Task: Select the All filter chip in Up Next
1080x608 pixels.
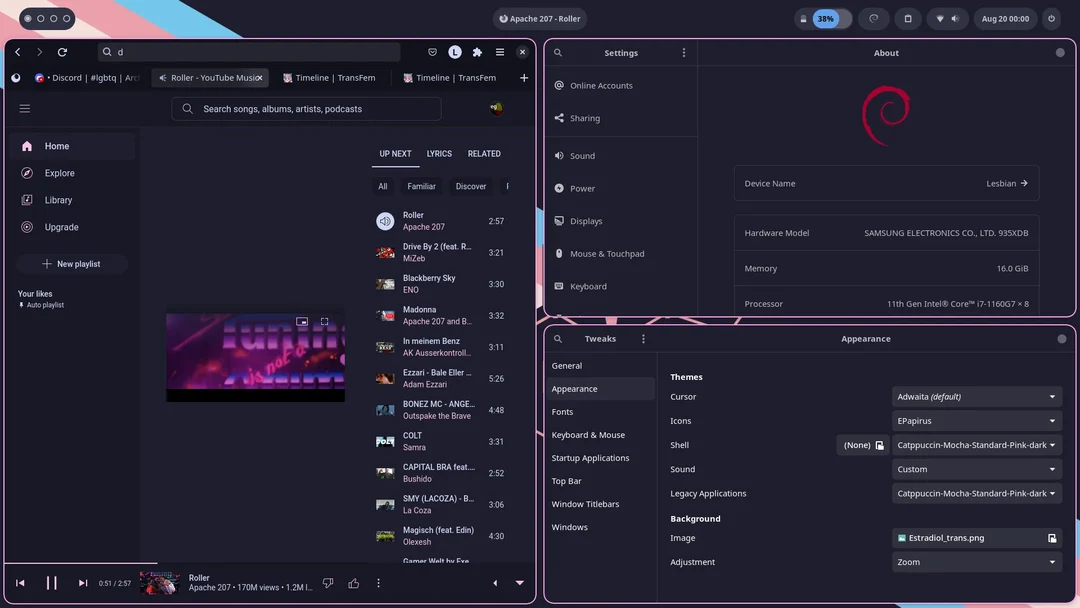Action: click(x=382, y=185)
